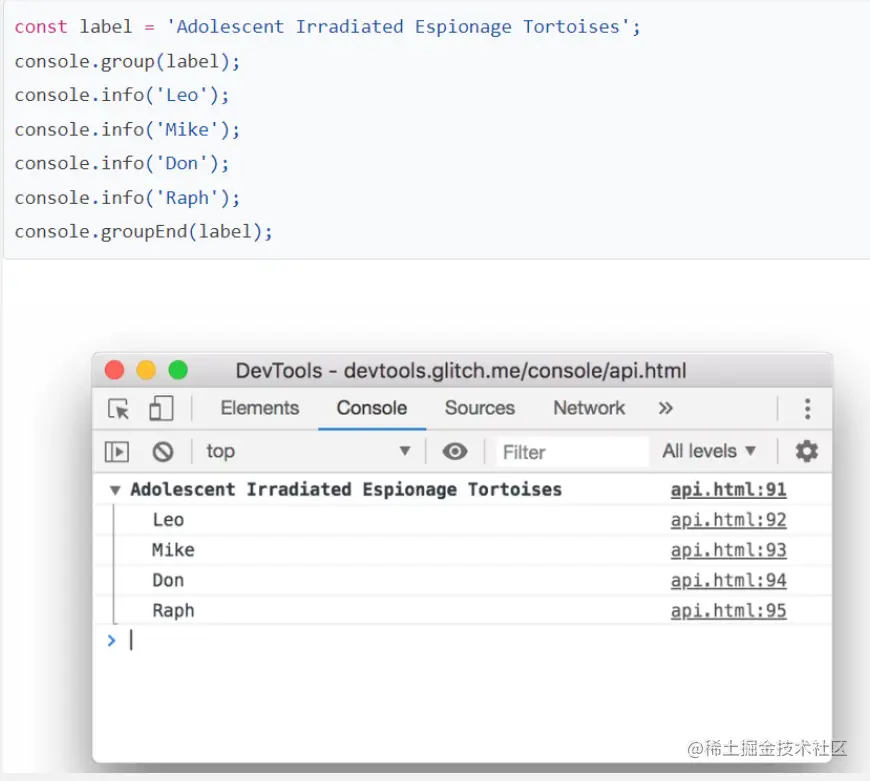870x781 pixels.
Task: Show the console sidebar panel
Action: pyautogui.click(x=117, y=452)
